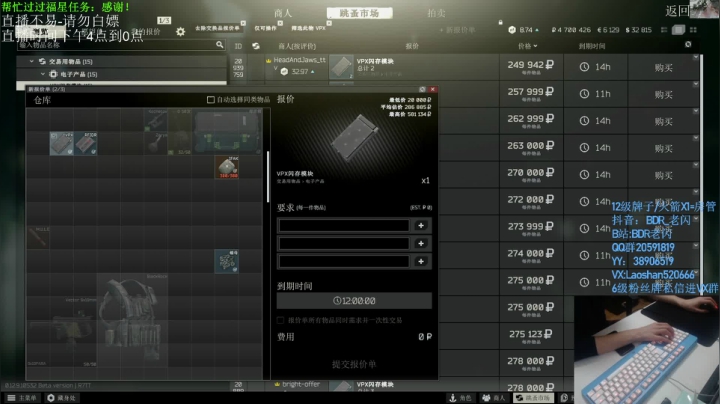Buy the 249 942 rouble offer

pyautogui.click(x=663, y=67)
